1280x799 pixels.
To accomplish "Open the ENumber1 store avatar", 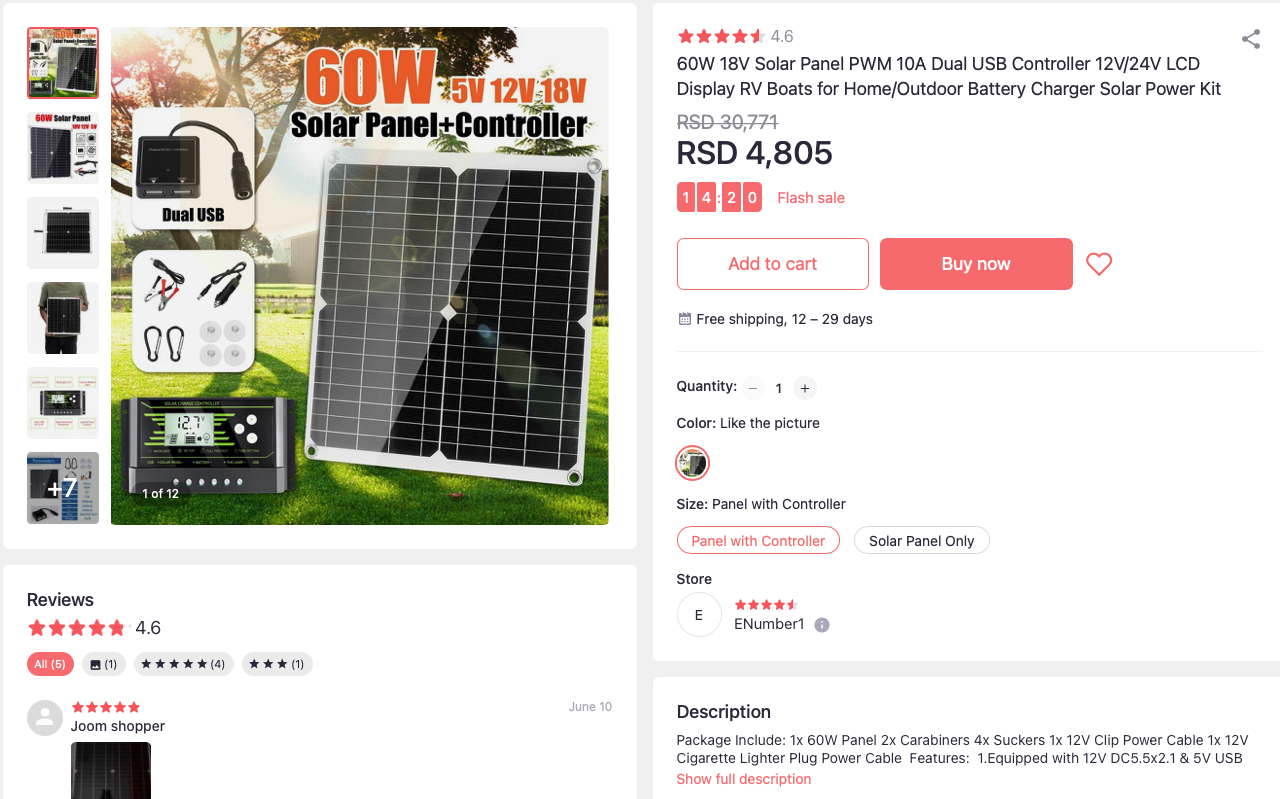I will pos(699,615).
